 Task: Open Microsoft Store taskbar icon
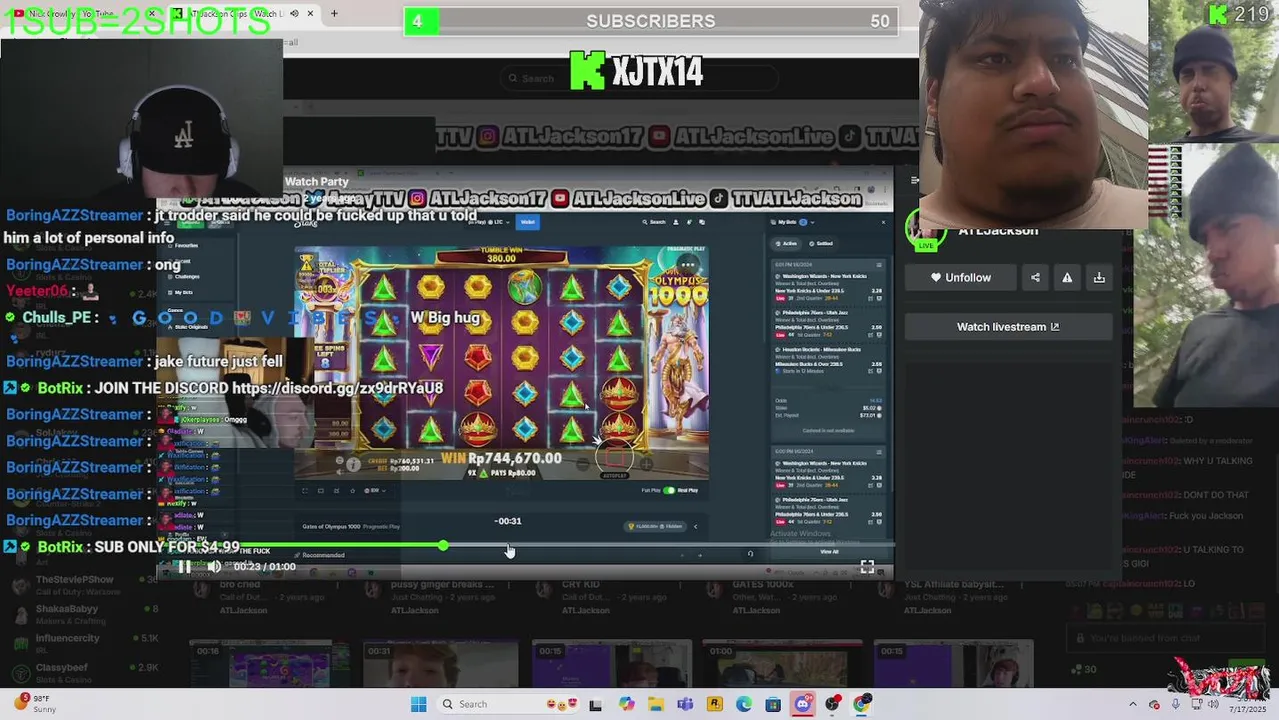point(773,704)
